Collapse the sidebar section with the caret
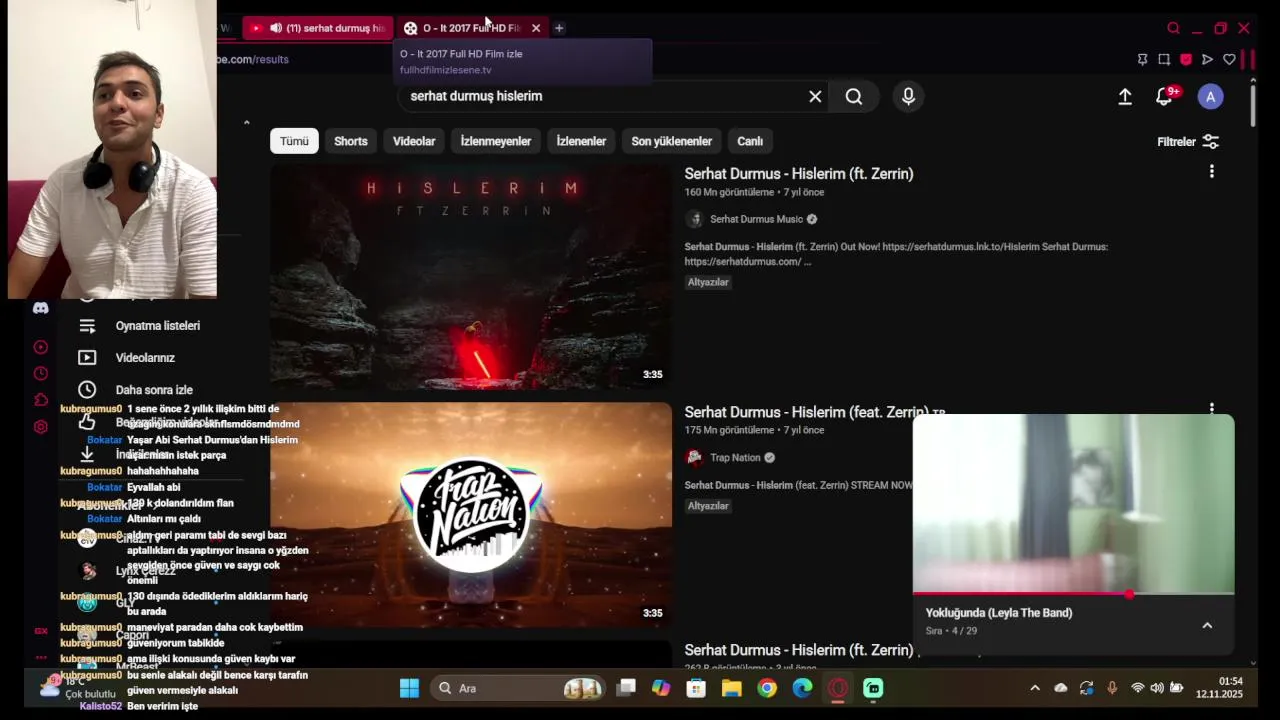This screenshot has width=1280, height=720. click(x=246, y=123)
